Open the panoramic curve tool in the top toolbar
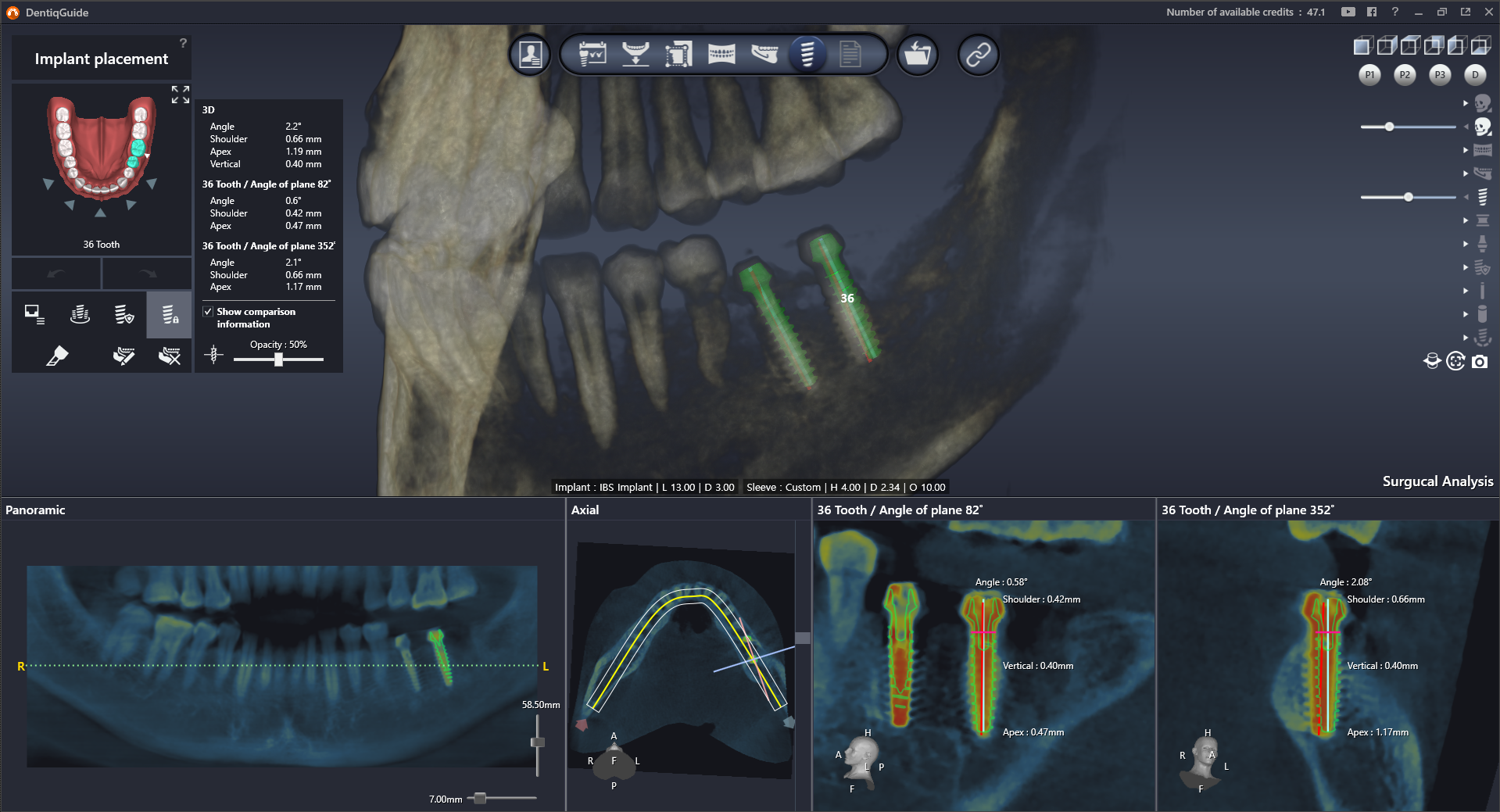This screenshot has width=1500, height=812. pos(723,55)
